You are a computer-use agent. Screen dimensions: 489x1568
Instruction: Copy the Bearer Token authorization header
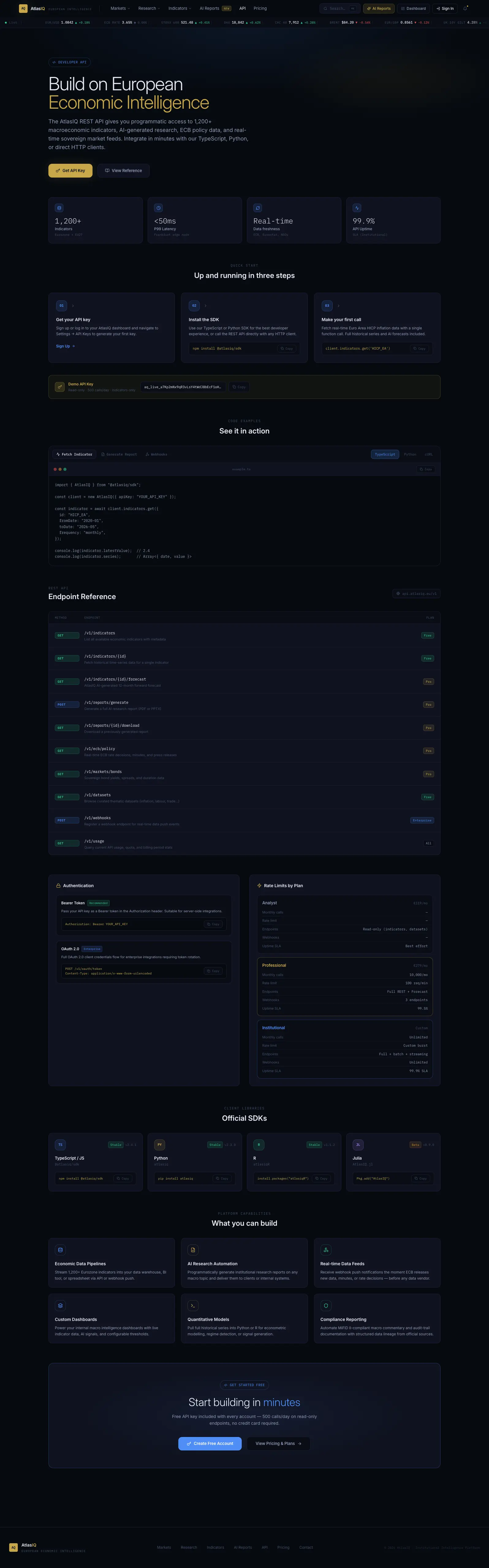[x=213, y=924]
